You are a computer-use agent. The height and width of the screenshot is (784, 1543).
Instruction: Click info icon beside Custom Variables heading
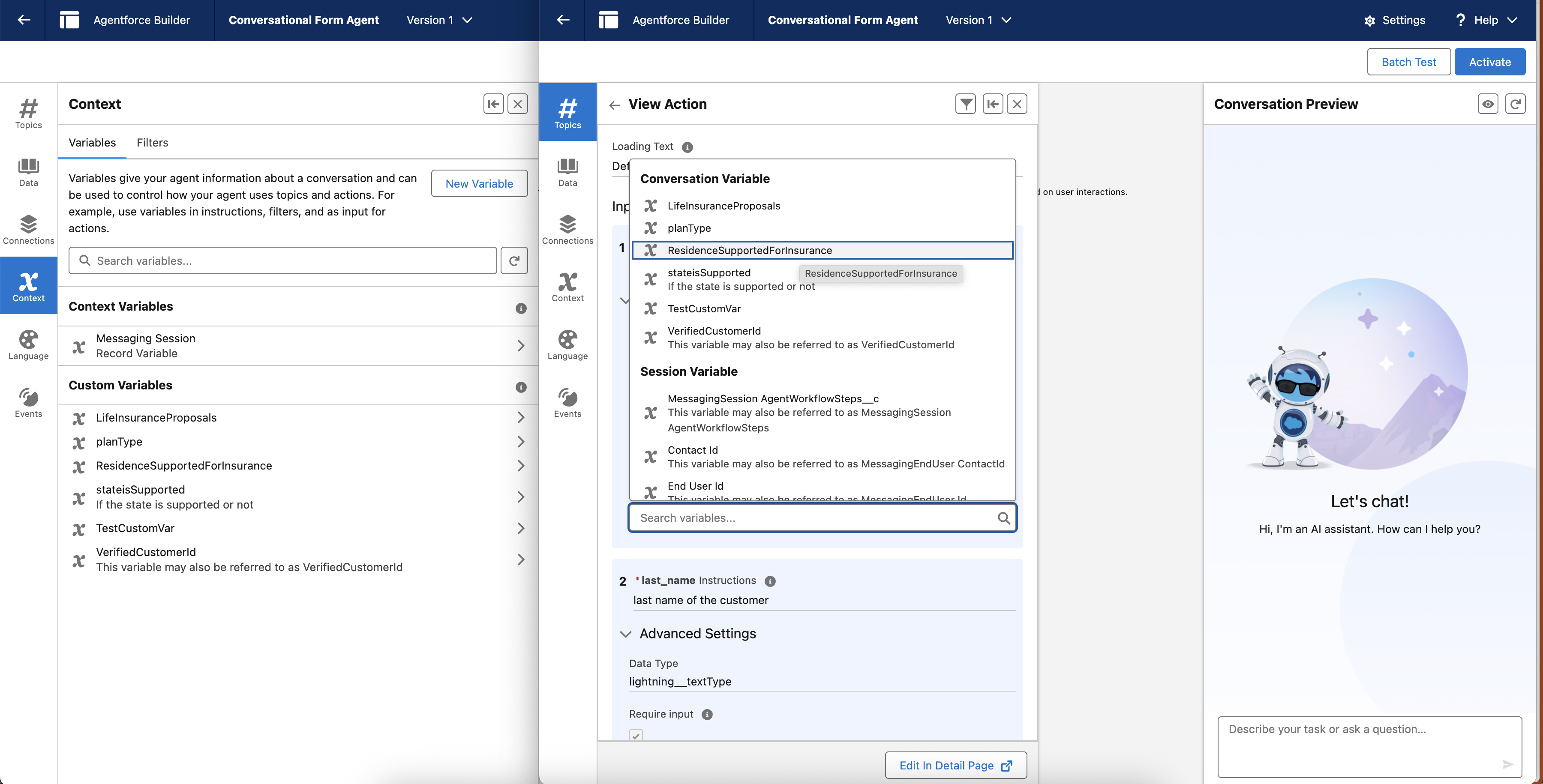tap(520, 387)
